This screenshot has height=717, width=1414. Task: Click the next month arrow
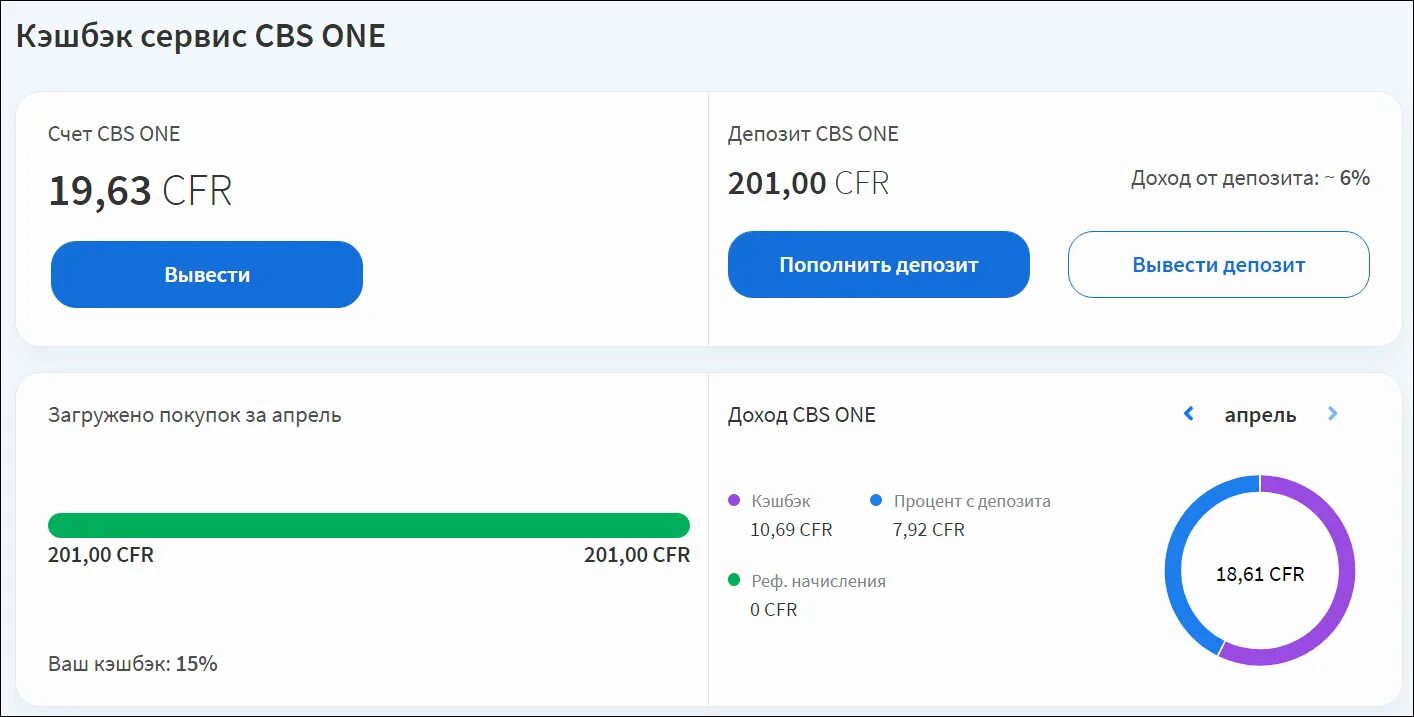1332,414
